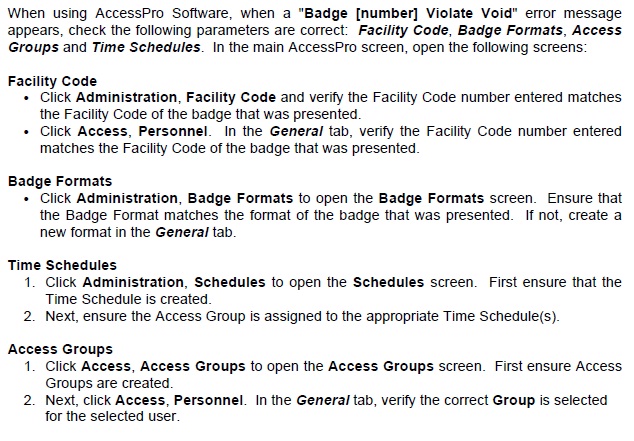Viewport: 634px width, 441px height.
Task: Click the 'Badge Formats' section heading
Action: point(59,181)
